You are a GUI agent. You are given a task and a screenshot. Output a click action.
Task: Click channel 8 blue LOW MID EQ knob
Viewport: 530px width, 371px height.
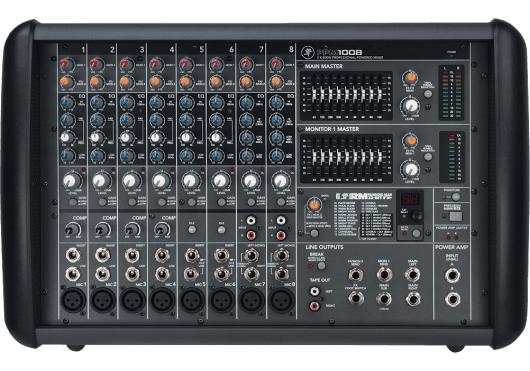pyautogui.click(x=276, y=138)
